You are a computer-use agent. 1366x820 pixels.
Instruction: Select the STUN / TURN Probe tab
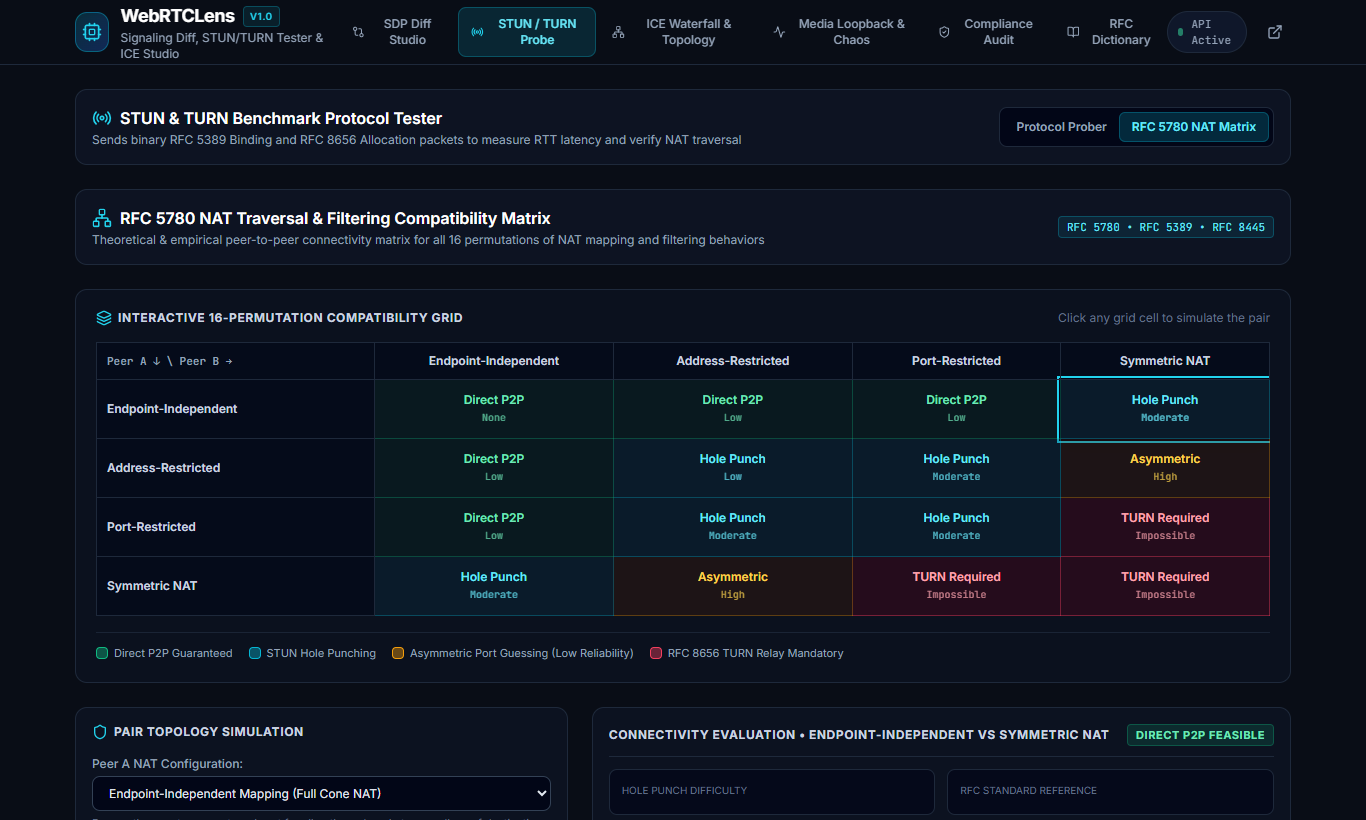[x=527, y=32]
